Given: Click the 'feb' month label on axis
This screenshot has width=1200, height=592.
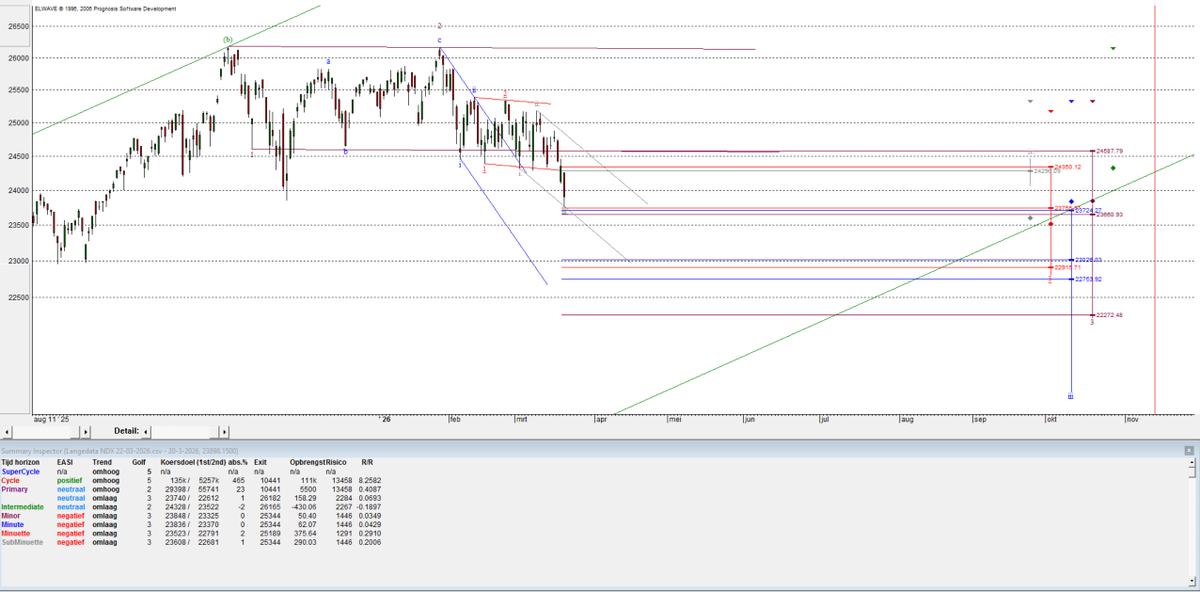Looking at the screenshot, I should point(456,420).
